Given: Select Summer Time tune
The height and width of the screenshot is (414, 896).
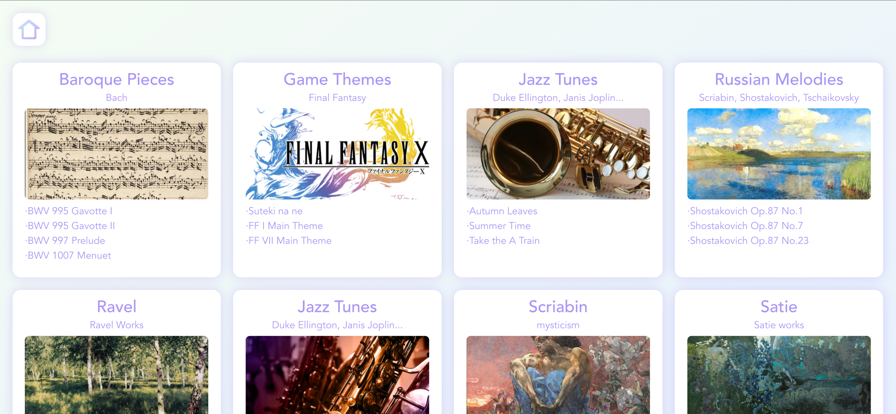Looking at the screenshot, I should click(x=499, y=226).
